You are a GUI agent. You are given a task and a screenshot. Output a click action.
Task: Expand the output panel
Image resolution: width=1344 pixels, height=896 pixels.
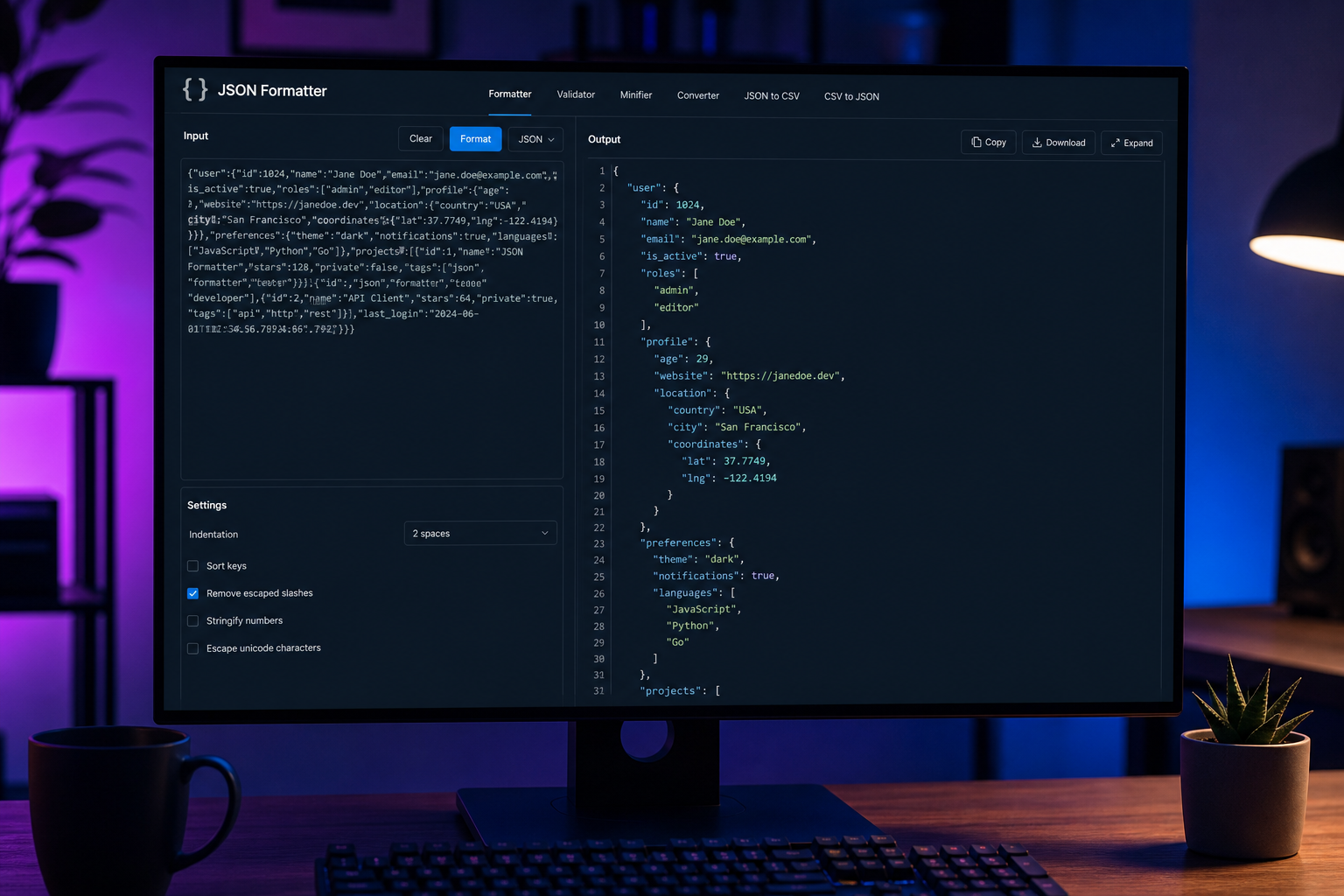pyautogui.click(x=1132, y=143)
